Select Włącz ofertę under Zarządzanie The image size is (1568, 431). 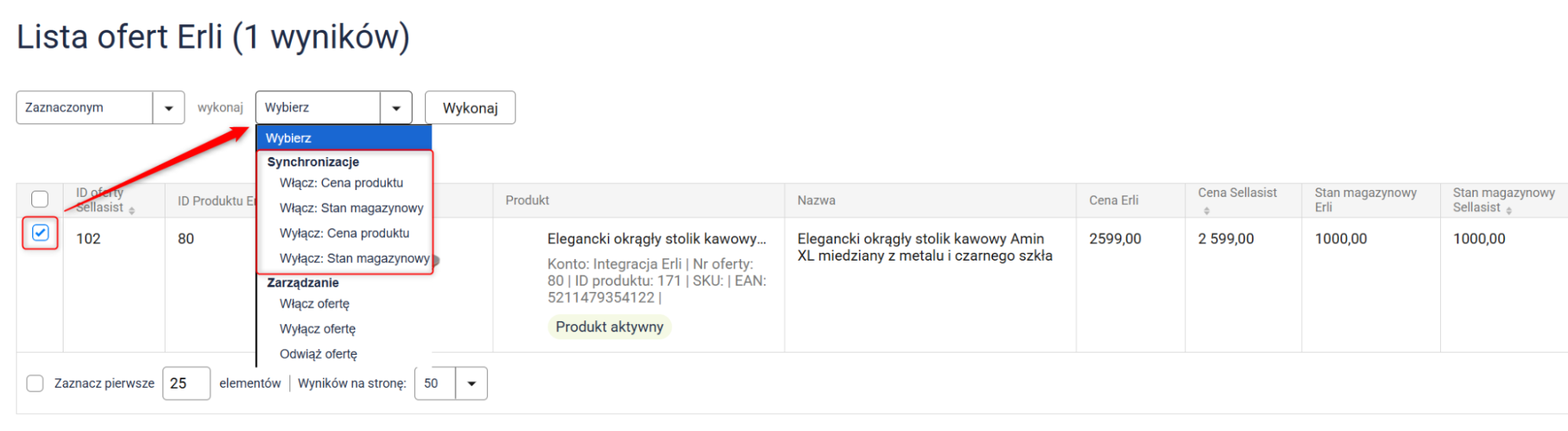pos(315,304)
